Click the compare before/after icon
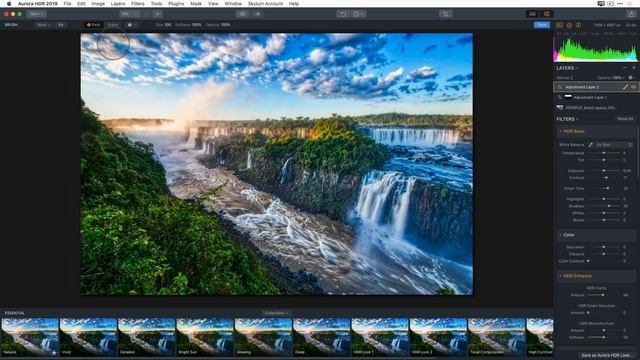 (x=258, y=14)
